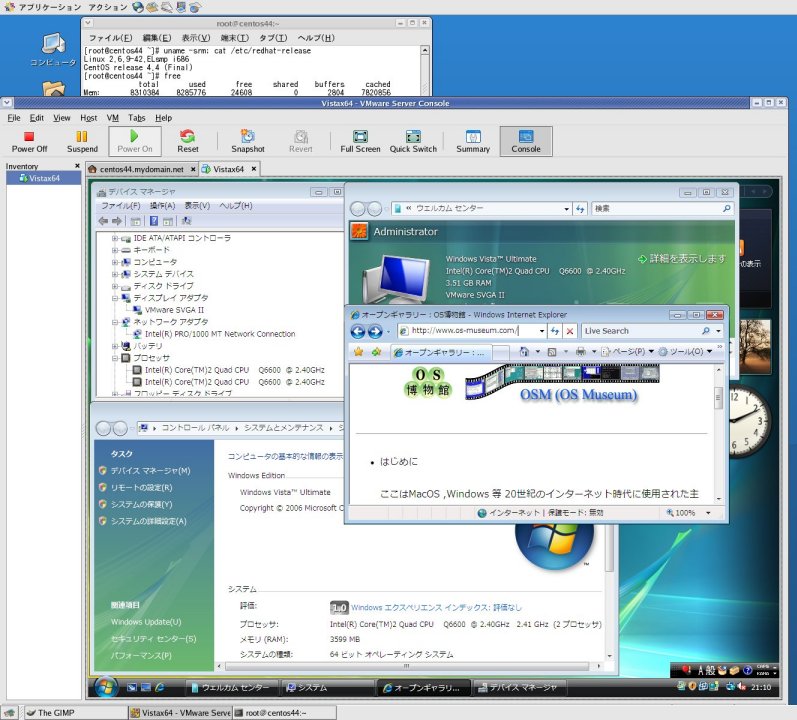Viewport: 797px width, 720px height.
Task: Go back in Internet Explorer
Action: pyautogui.click(x=358, y=331)
